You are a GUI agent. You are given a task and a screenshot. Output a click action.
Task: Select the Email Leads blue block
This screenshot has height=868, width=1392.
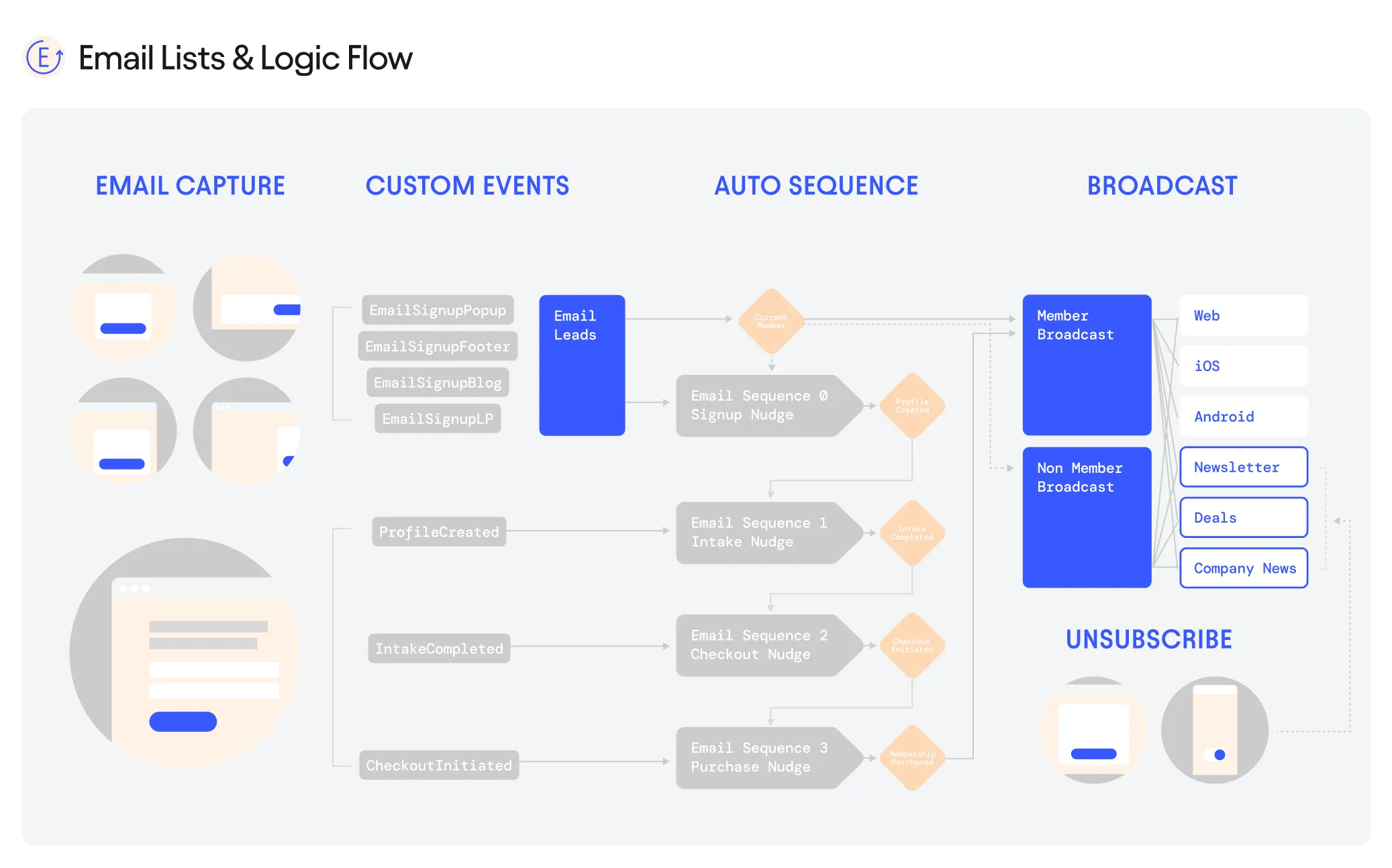pyautogui.click(x=582, y=365)
